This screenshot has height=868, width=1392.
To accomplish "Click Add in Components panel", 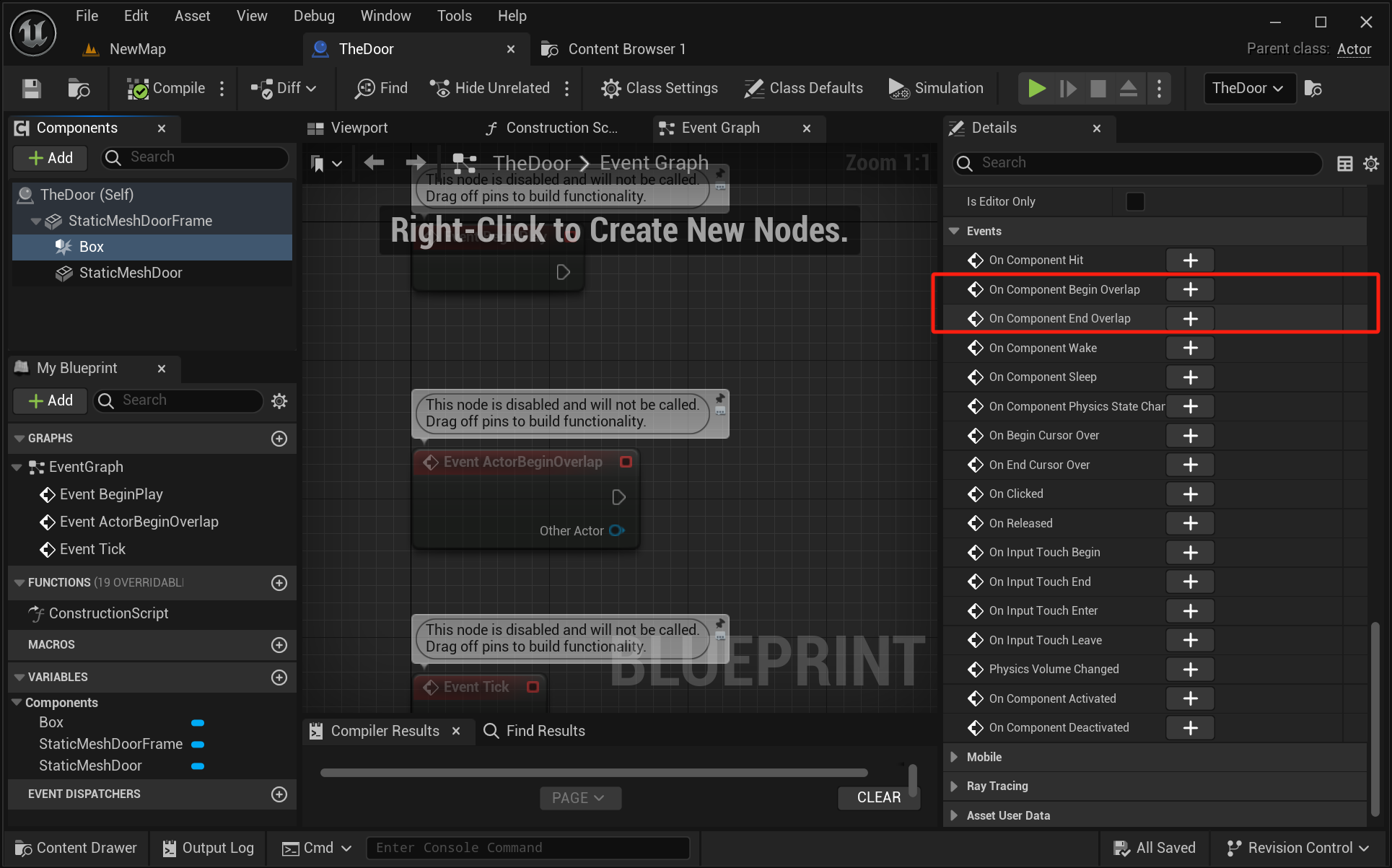I will (51, 158).
